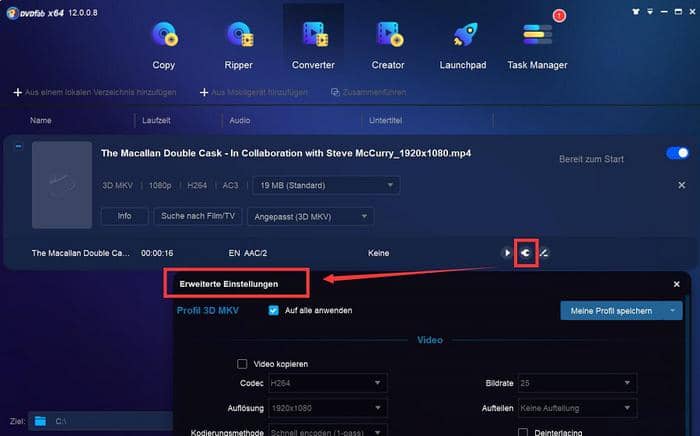
Task: Open the 19 MB (Standard) size dropdown
Action: (326, 185)
